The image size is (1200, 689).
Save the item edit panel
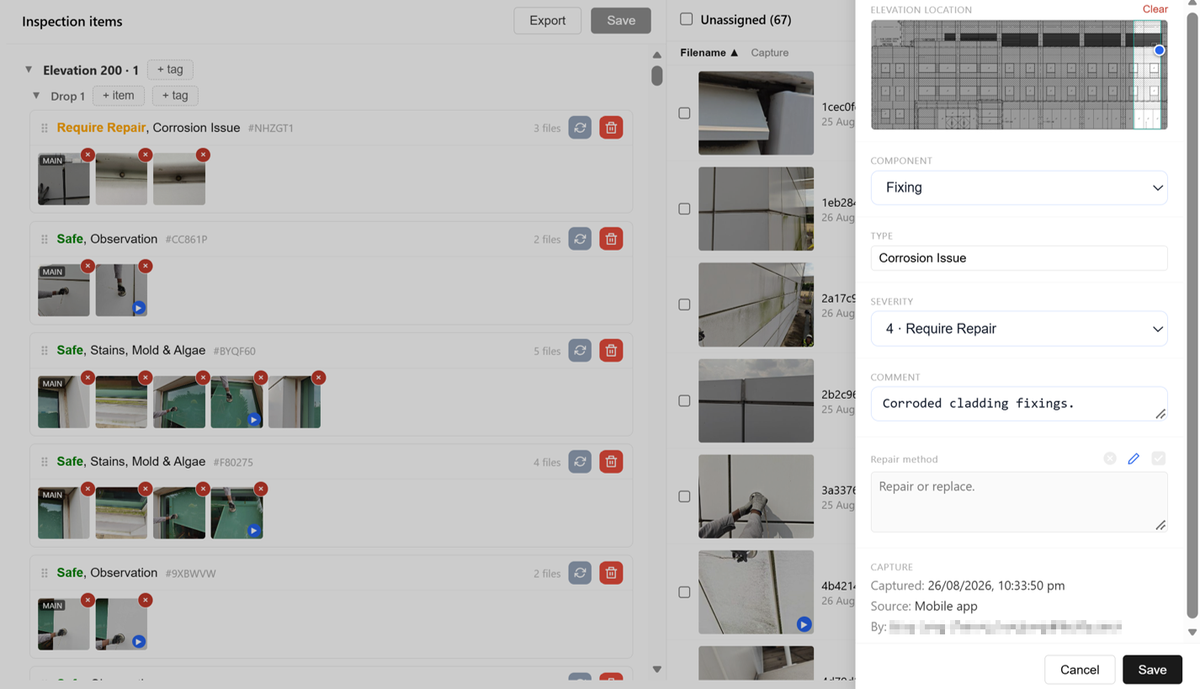(1152, 670)
